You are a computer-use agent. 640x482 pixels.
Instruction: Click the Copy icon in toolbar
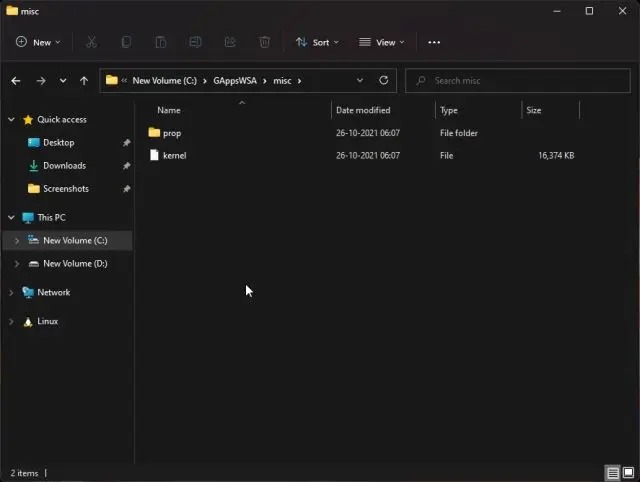[126, 42]
